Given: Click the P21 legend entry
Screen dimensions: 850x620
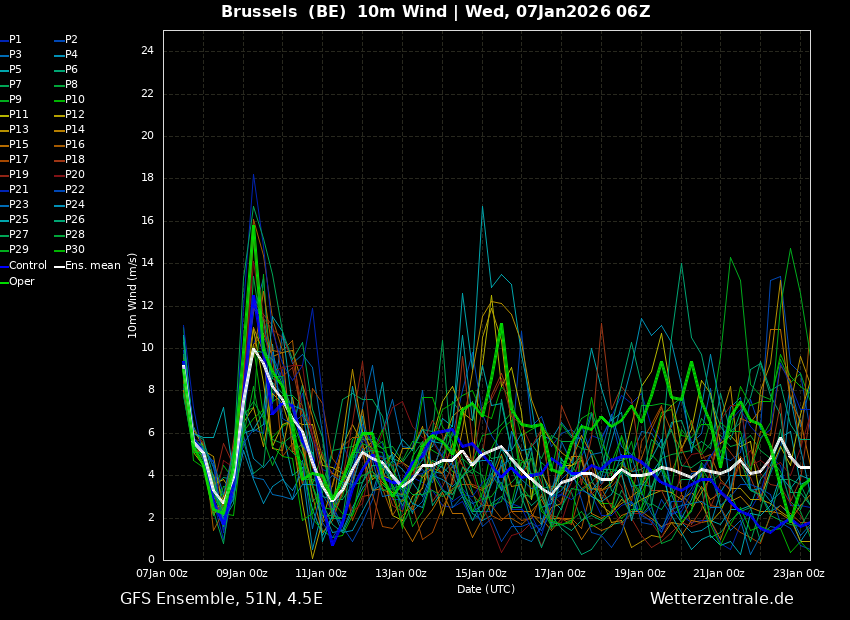Looking at the screenshot, I should [x=14, y=190].
